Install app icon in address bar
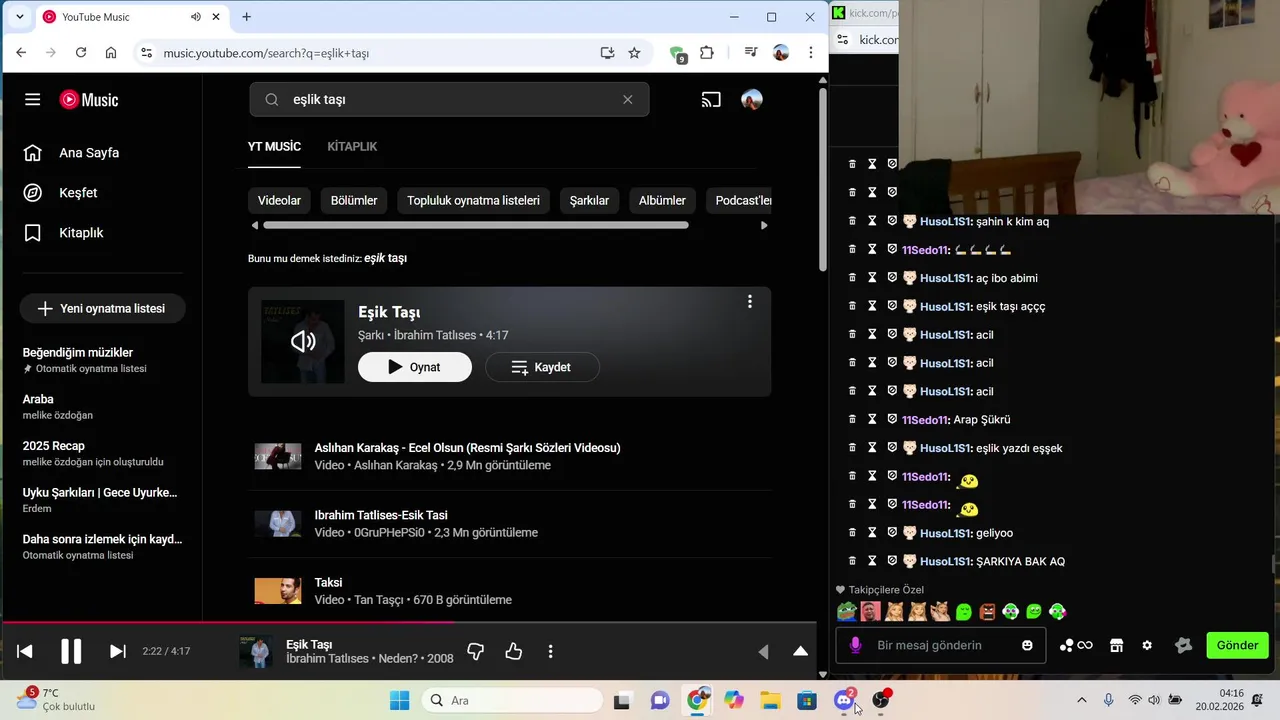This screenshot has height=720, width=1280. coord(607,53)
